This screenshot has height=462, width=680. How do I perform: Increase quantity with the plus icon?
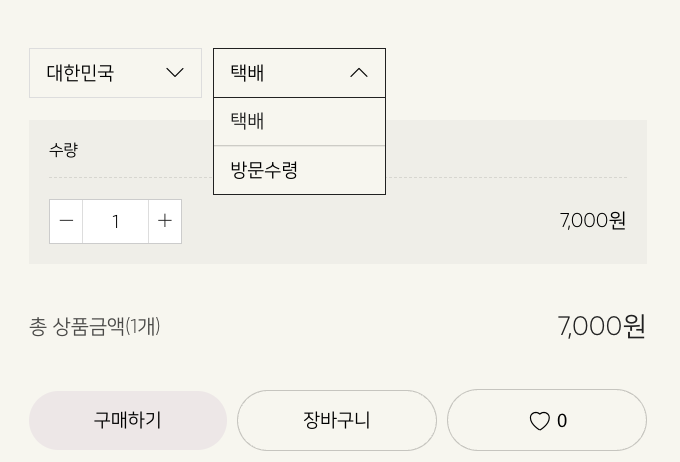click(x=165, y=221)
